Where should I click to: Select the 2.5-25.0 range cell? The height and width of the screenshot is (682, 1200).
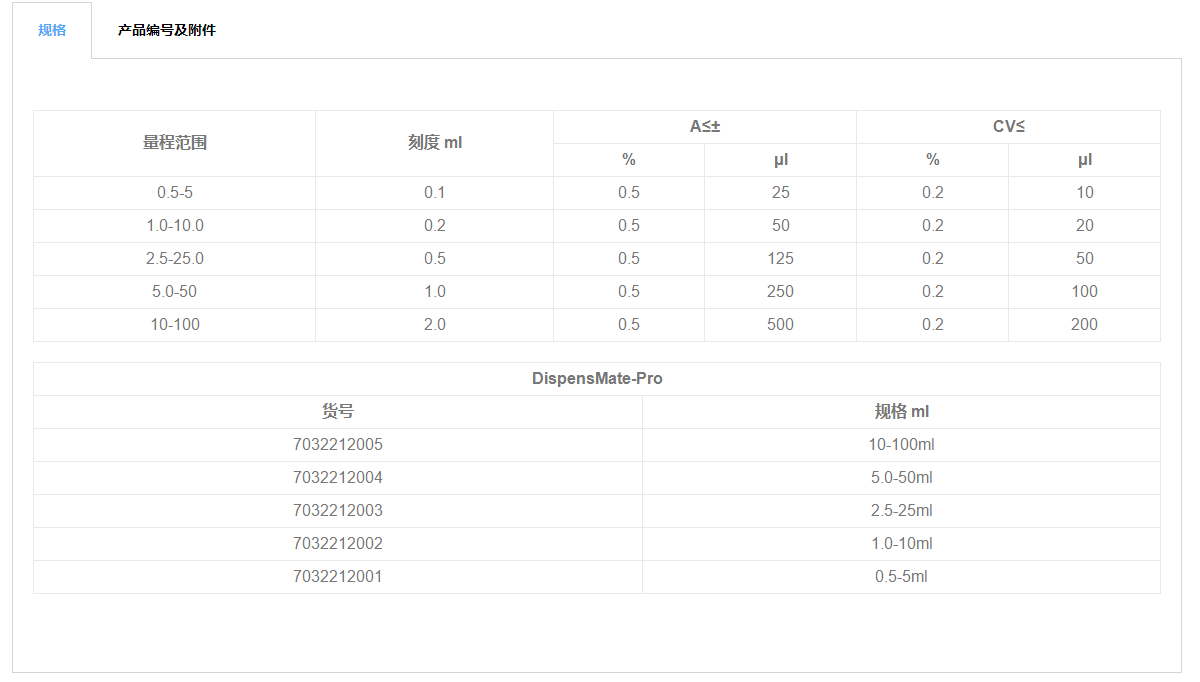[175, 258]
